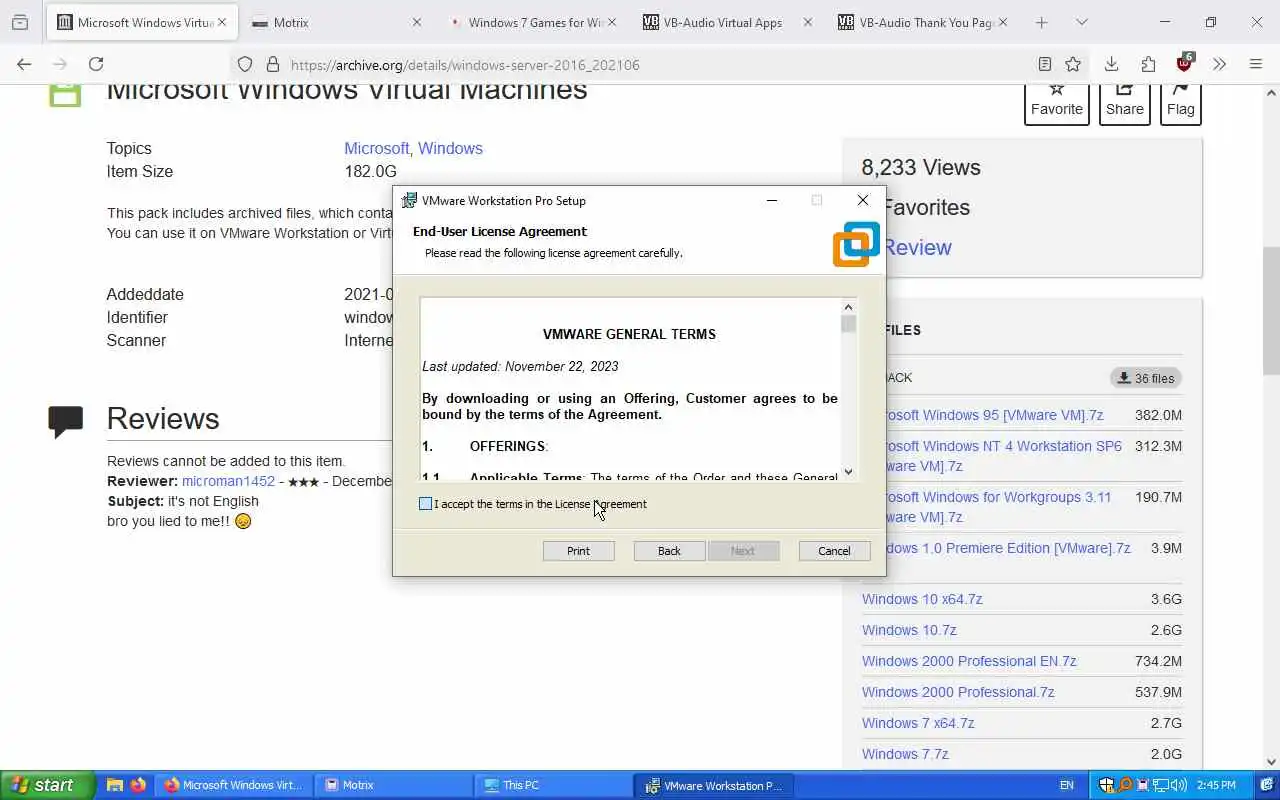Click the orange tray icon beside security shield
The height and width of the screenshot is (800, 1280).
pyautogui.click(x=1125, y=785)
